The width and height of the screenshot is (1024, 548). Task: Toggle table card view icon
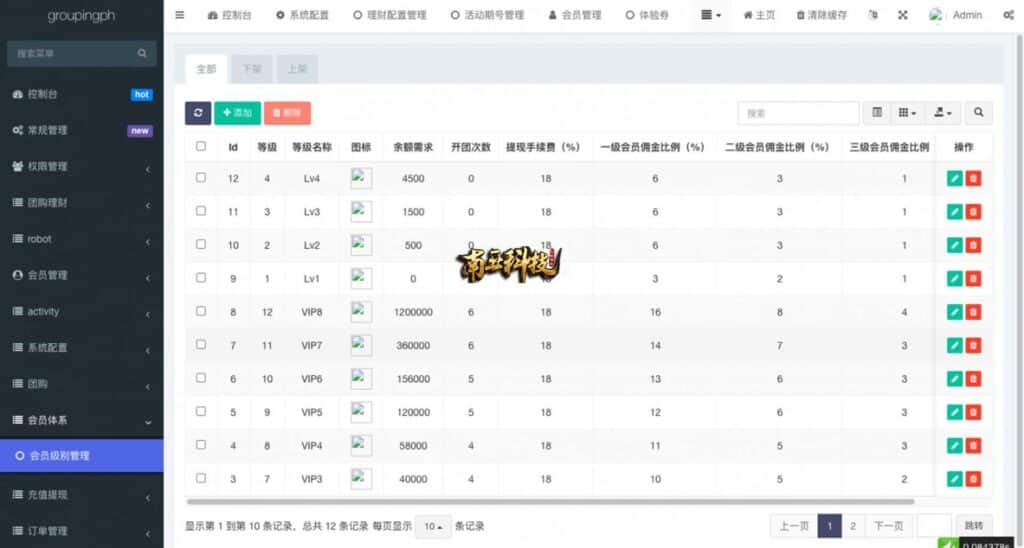tap(877, 113)
